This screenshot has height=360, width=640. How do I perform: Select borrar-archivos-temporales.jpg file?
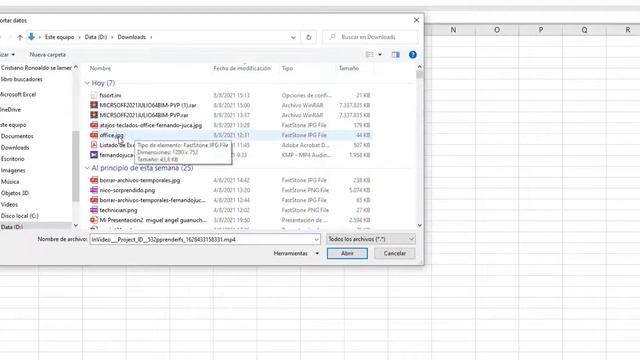[x=140, y=180]
